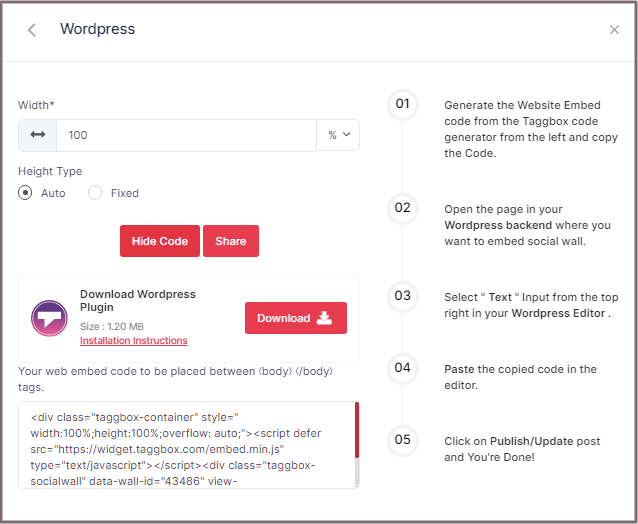The width and height of the screenshot is (638, 524).
Task: Click the step 05 circle marker
Action: coord(403,440)
